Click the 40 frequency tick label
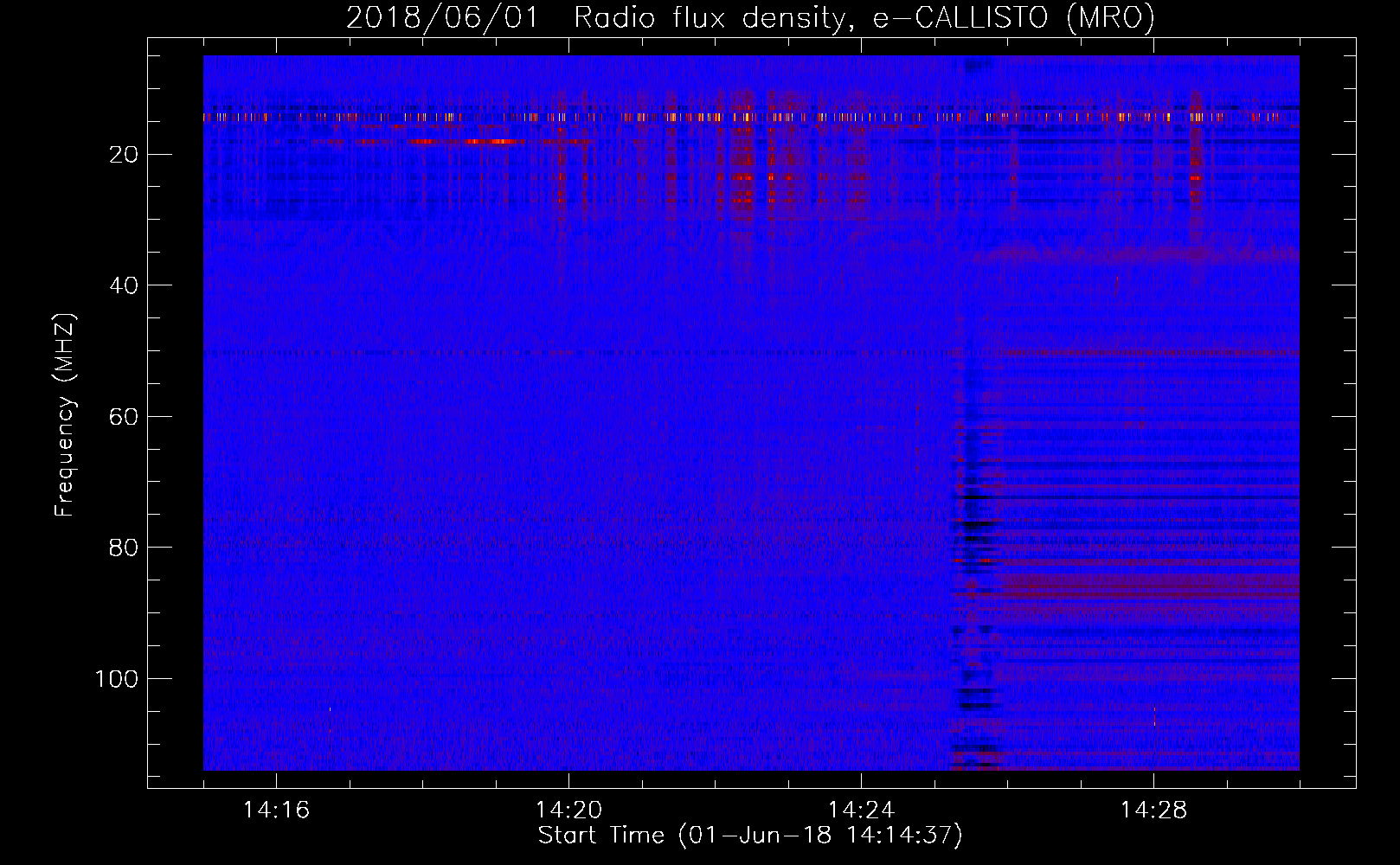Viewport: 1400px width, 865px height. 125,285
